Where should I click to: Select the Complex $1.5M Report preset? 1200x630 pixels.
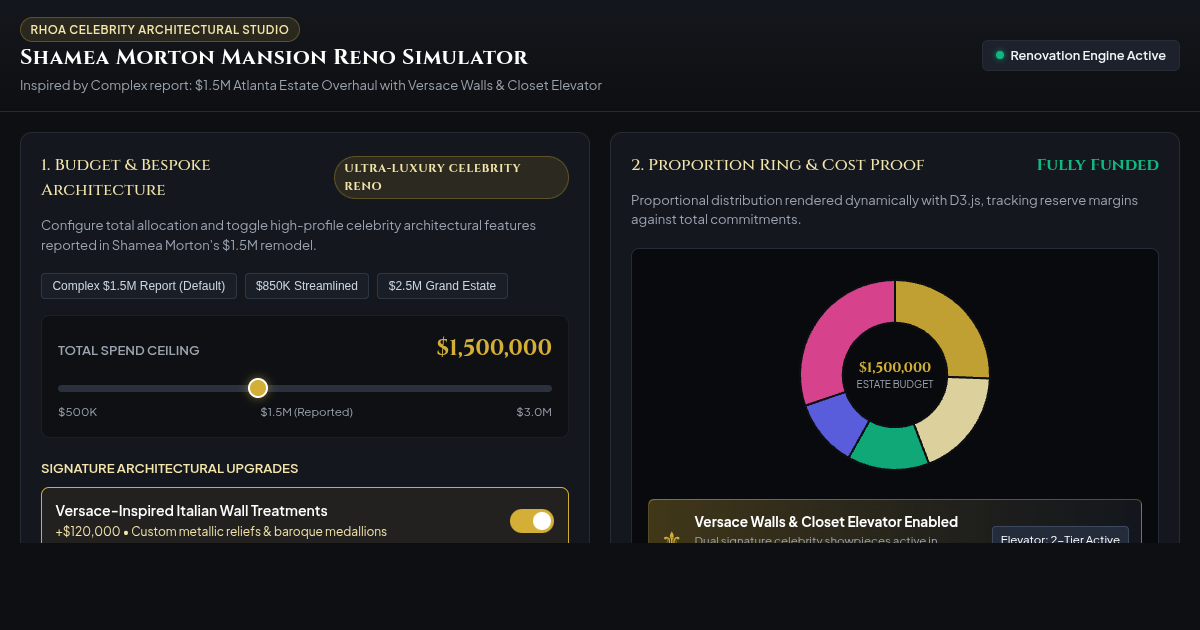[x=139, y=286]
